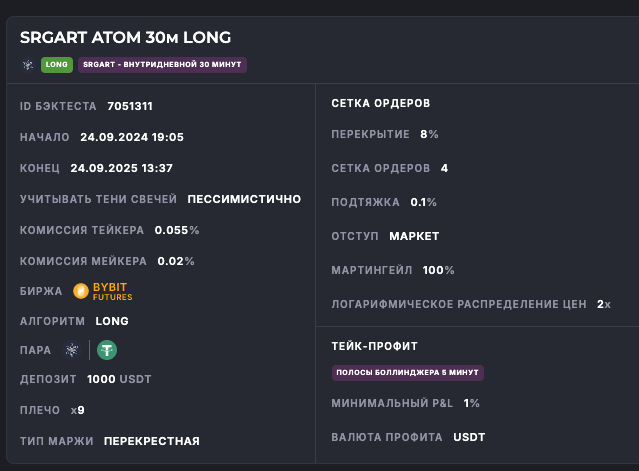Click the green LONG badge
This screenshot has height=471, width=639.
point(55,65)
